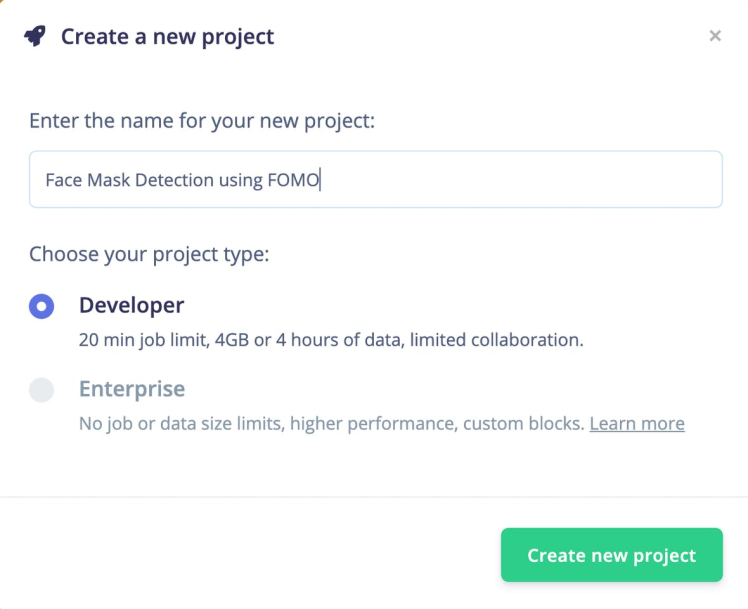Click the word Face in the name field
Screen dimensions: 748x609
(x=62, y=180)
